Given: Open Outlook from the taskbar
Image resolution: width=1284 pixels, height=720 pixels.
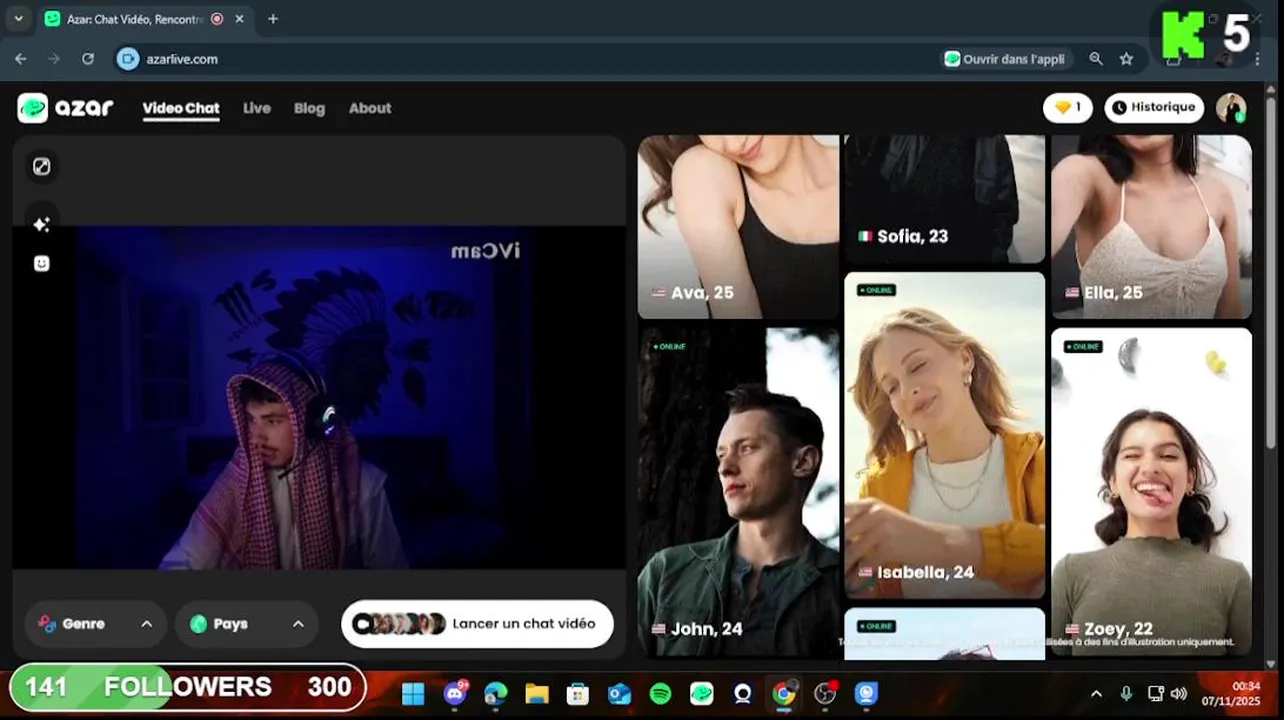Looking at the screenshot, I should coord(619,693).
